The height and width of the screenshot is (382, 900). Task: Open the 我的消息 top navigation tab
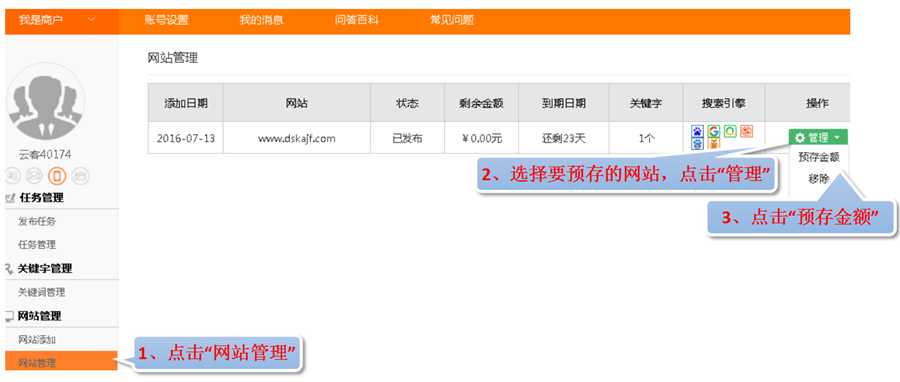pos(262,21)
